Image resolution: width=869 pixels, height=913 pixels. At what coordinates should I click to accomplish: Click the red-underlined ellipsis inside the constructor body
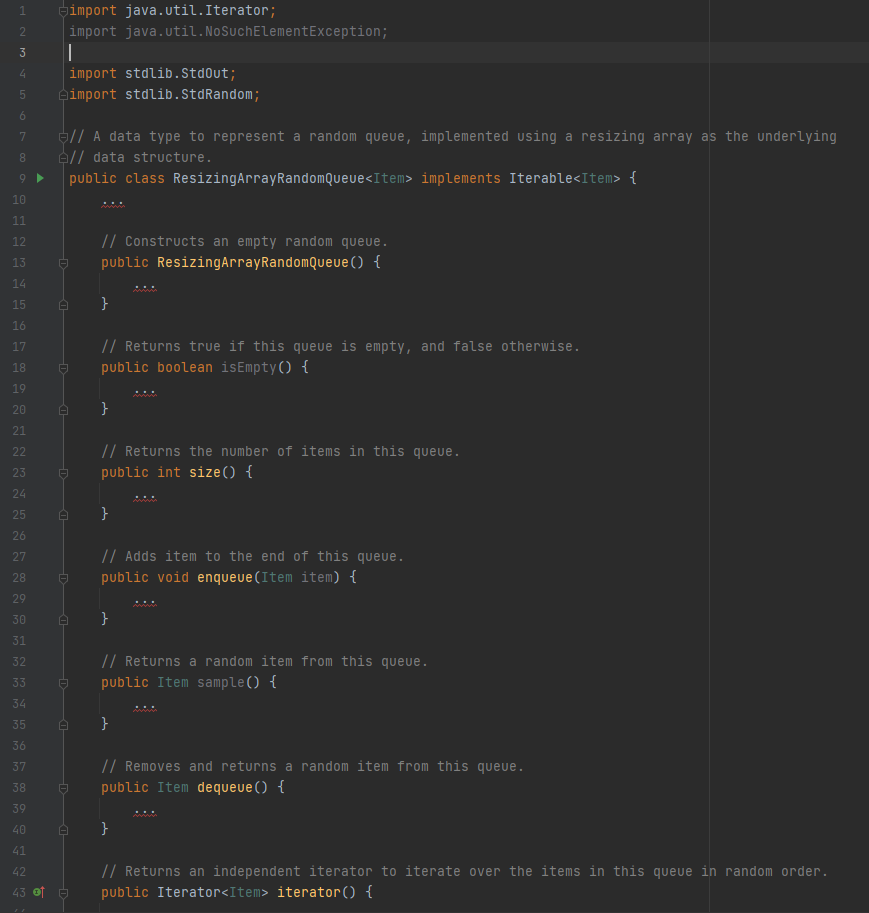(x=144, y=286)
